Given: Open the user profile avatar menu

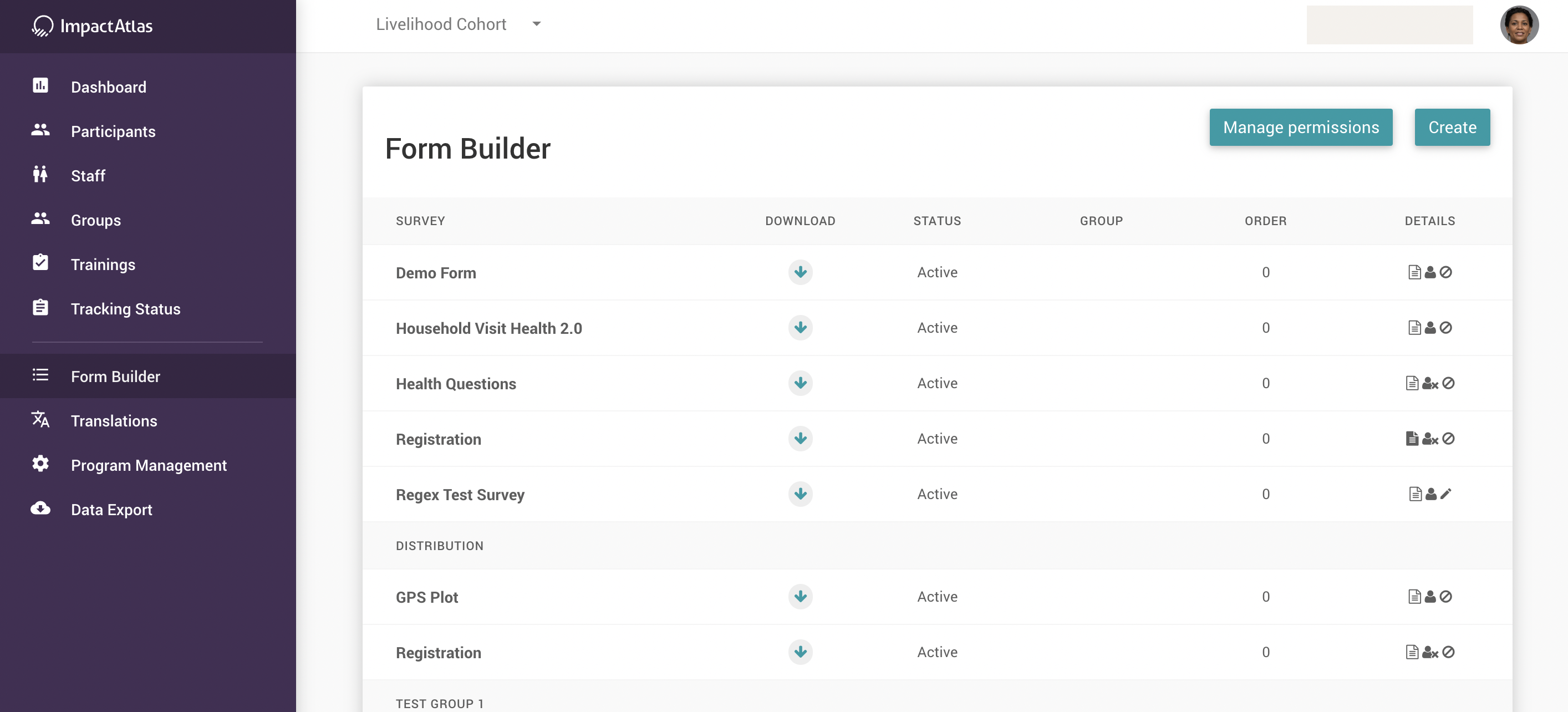Looking at the screenshot, I should tap(1519, 25).
